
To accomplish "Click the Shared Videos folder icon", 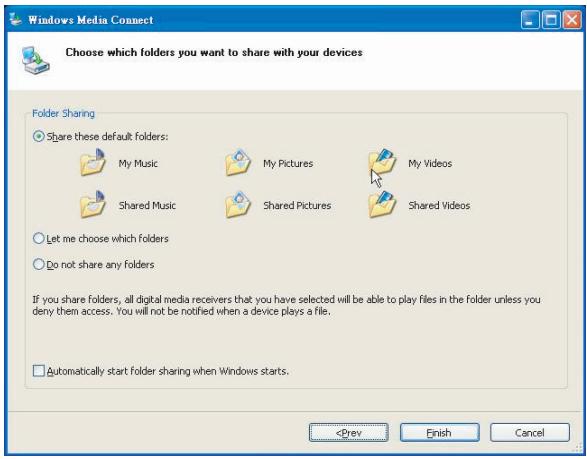I will tap(382, 204).
